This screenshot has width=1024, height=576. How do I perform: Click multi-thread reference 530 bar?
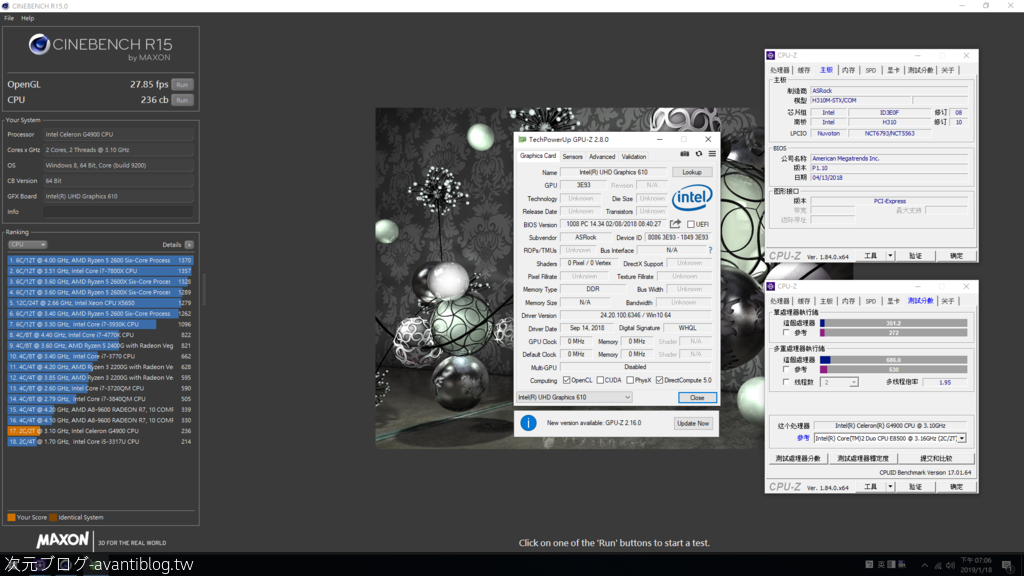[x=893, y=370]
